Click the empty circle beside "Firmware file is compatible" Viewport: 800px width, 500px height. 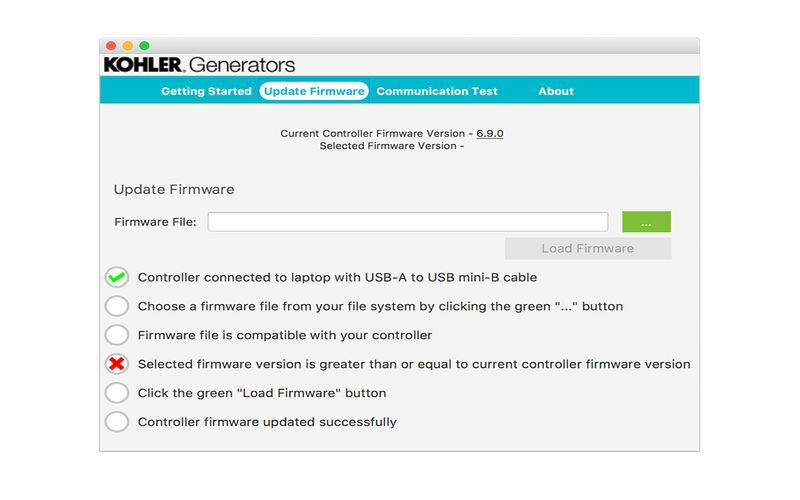[117, 335]
